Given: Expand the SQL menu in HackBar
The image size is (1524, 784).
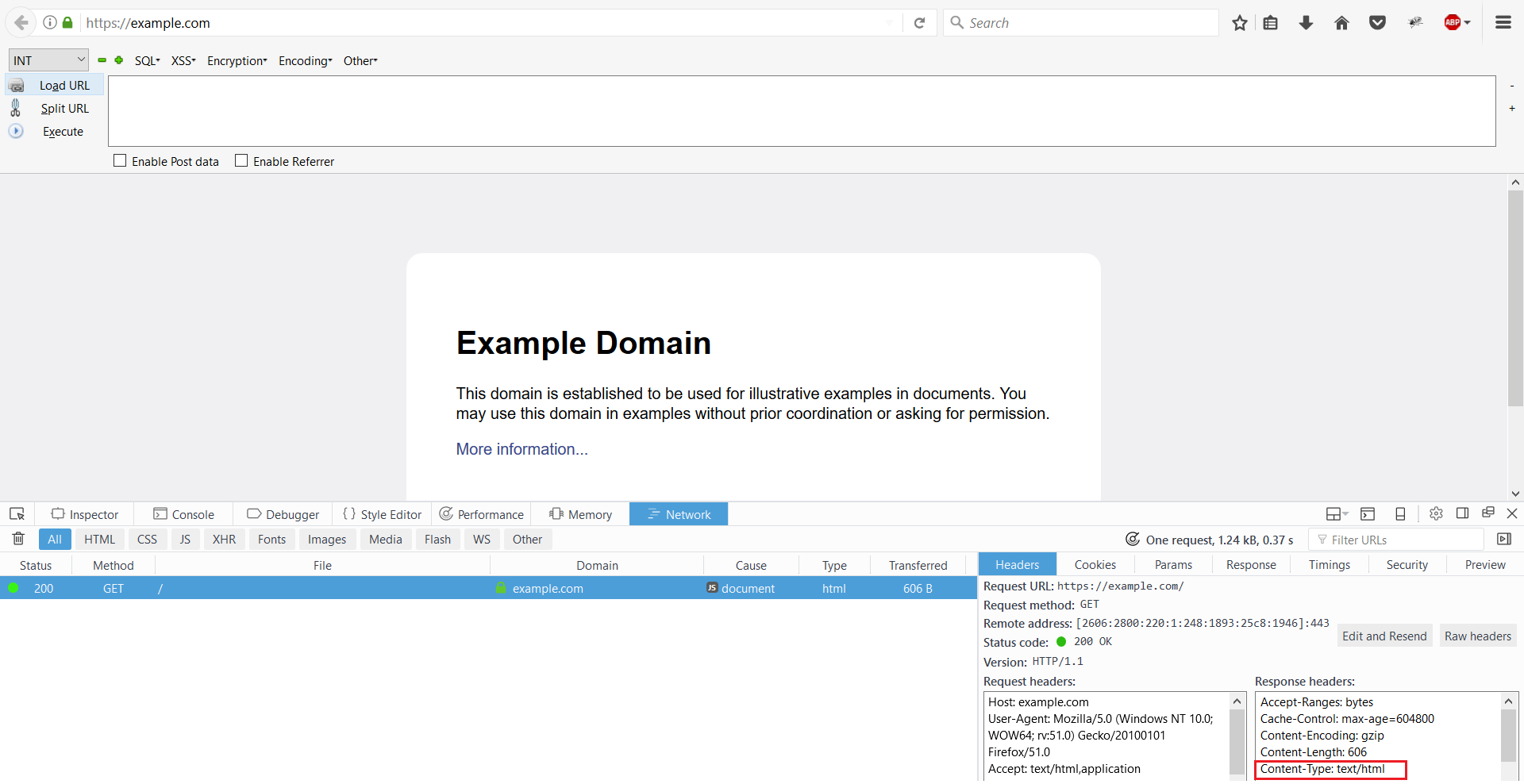Looking at the screenshot, I should click(147, 60).
